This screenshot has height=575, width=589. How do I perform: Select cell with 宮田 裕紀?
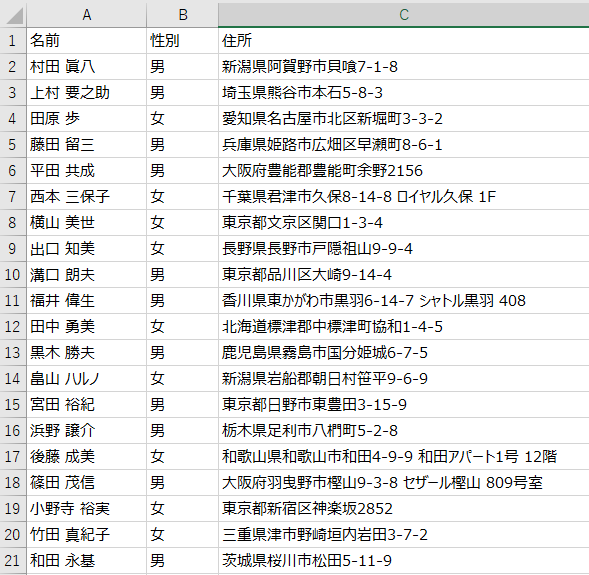click(86, 404)
